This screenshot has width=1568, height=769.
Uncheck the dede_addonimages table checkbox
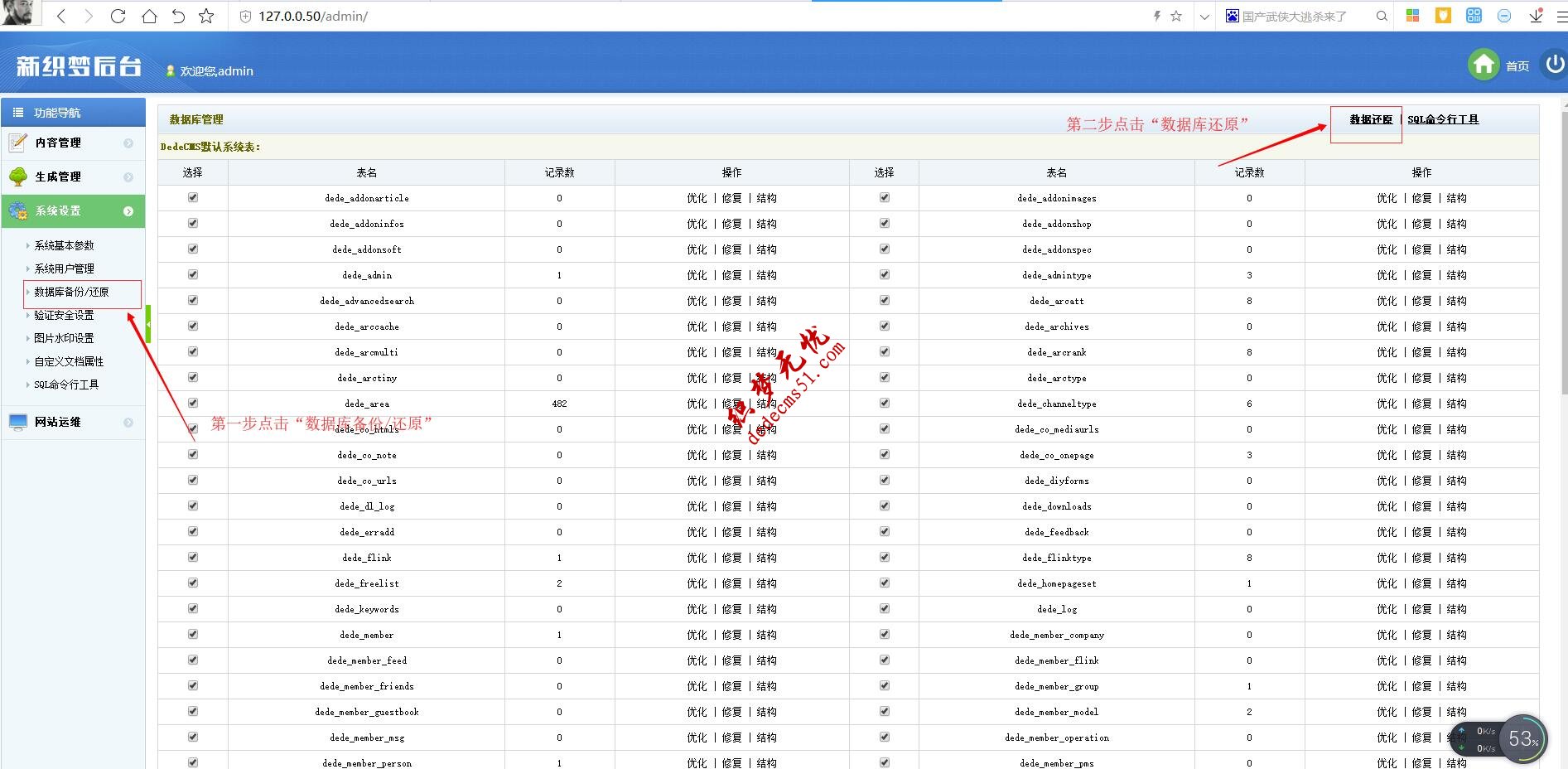[x=884, y=197]
